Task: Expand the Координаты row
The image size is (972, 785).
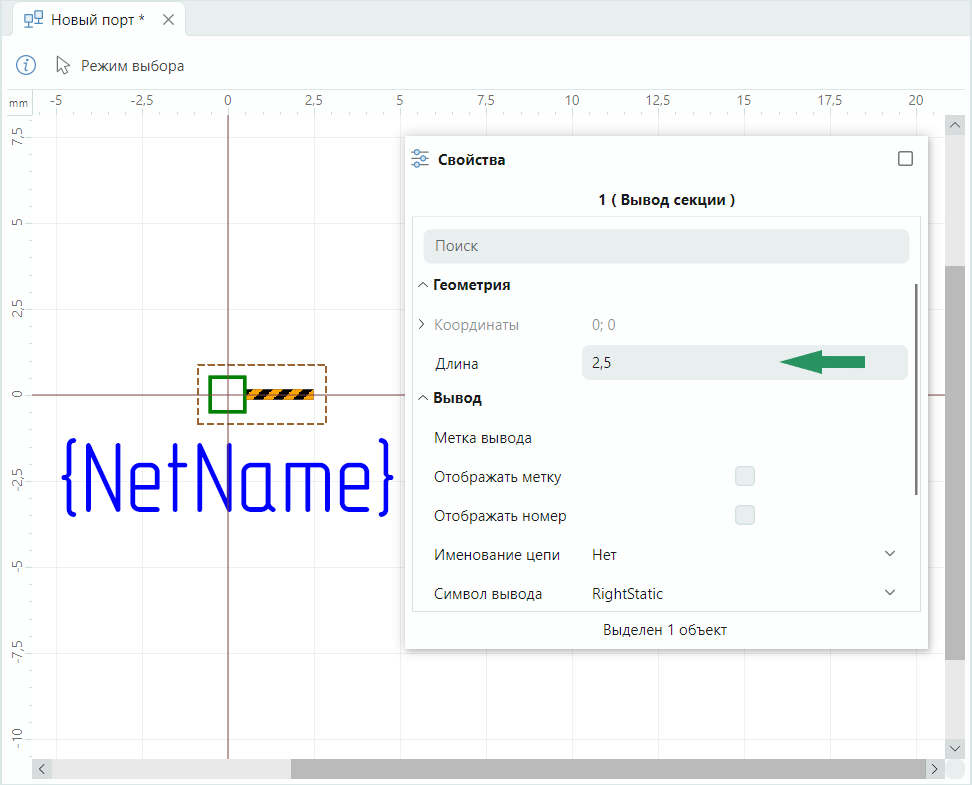Action: point(421,325)
